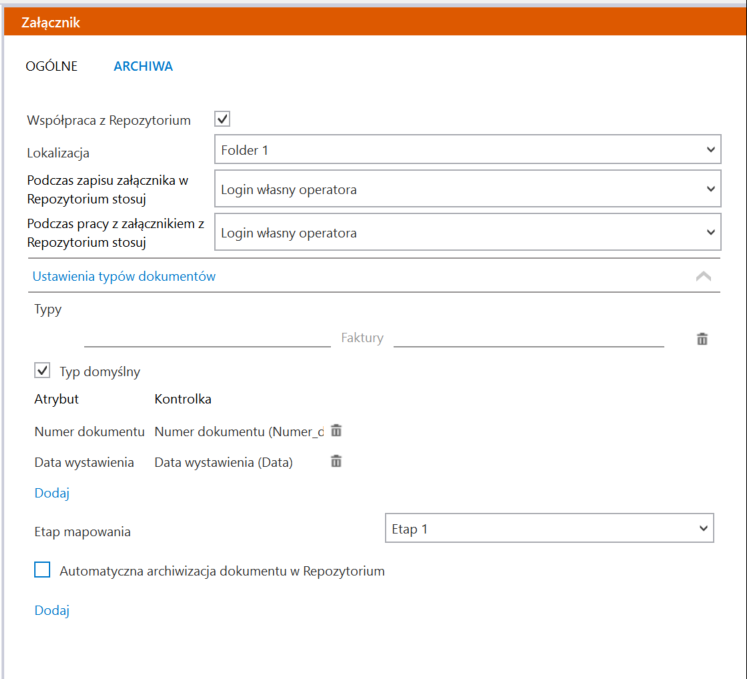This screenshot has height=679, width=747.
Task: Click the Załącznik title bar
Action: pos(375,22)
